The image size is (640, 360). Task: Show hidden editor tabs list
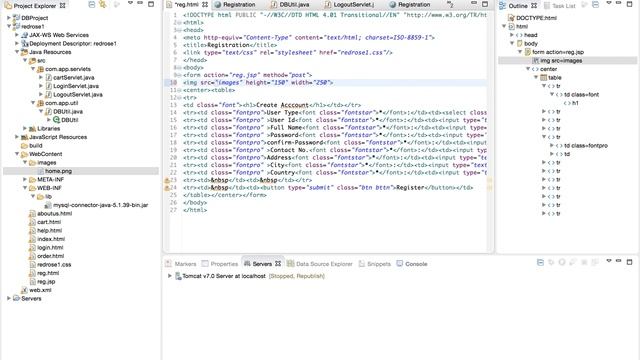point(450,4)
